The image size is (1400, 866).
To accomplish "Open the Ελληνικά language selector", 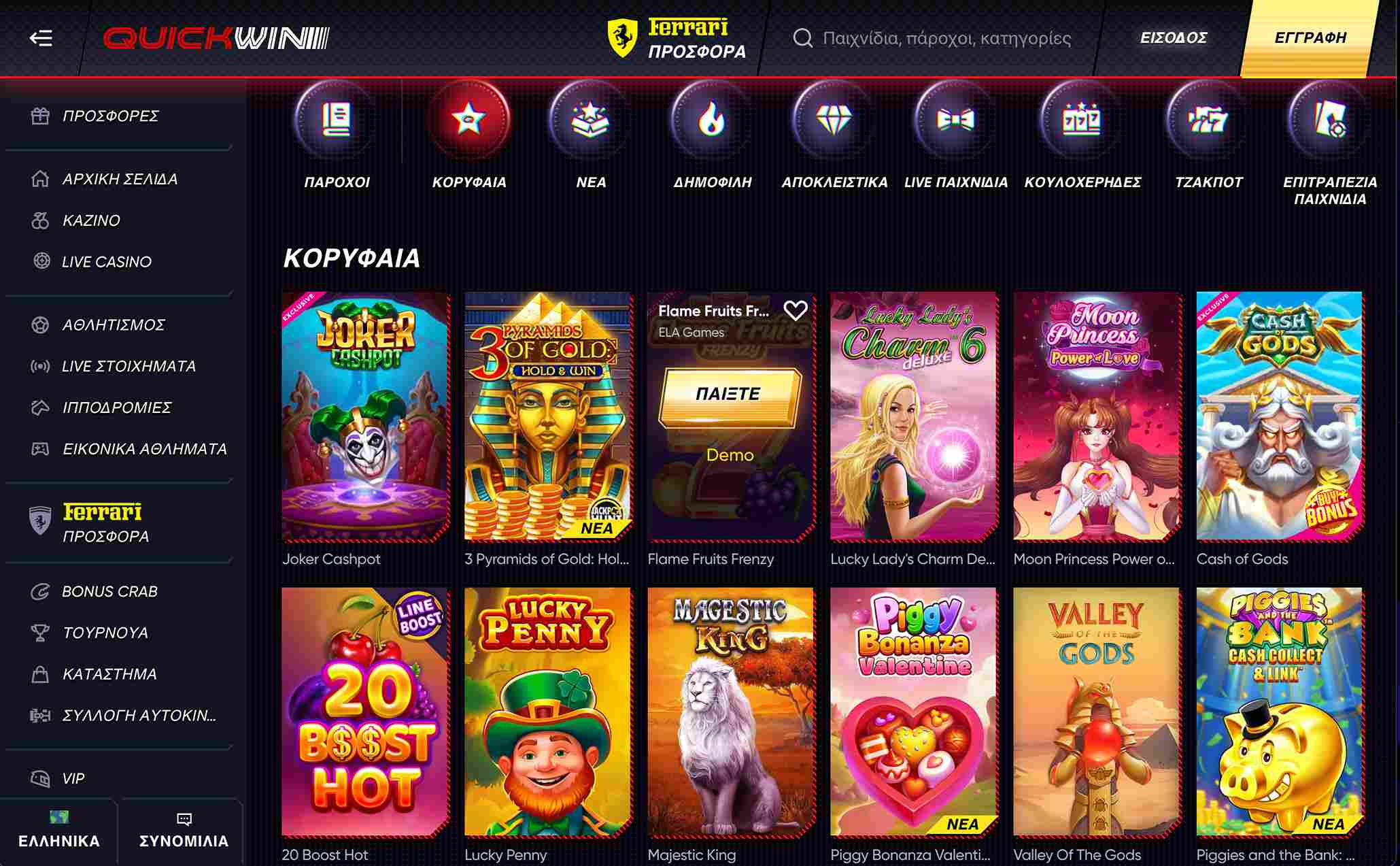I will pyautogui.click(x=59, y=831).
